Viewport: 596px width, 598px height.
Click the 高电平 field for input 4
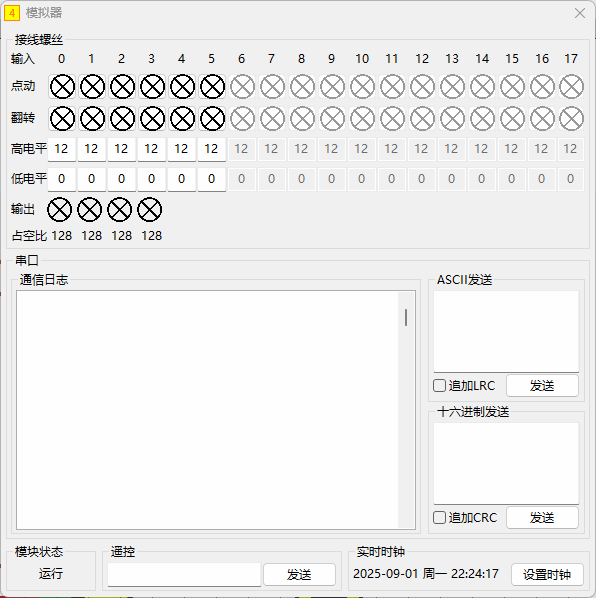tap(182, 149)
